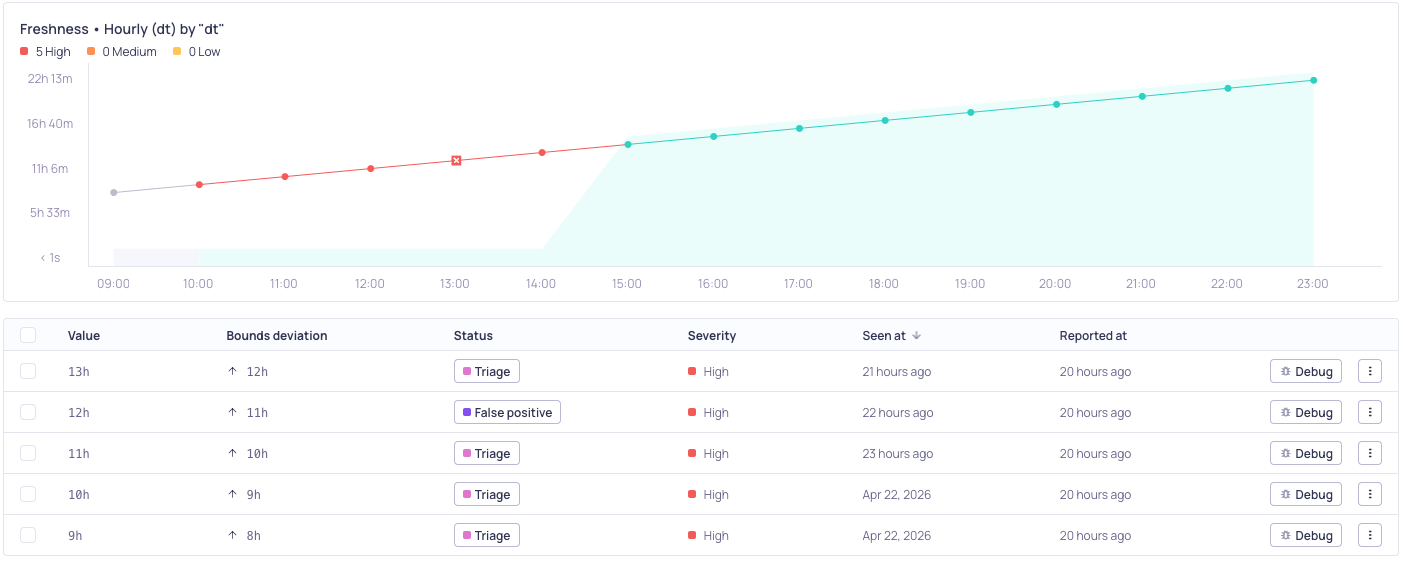Click the teal data point at 18:00

885,120
